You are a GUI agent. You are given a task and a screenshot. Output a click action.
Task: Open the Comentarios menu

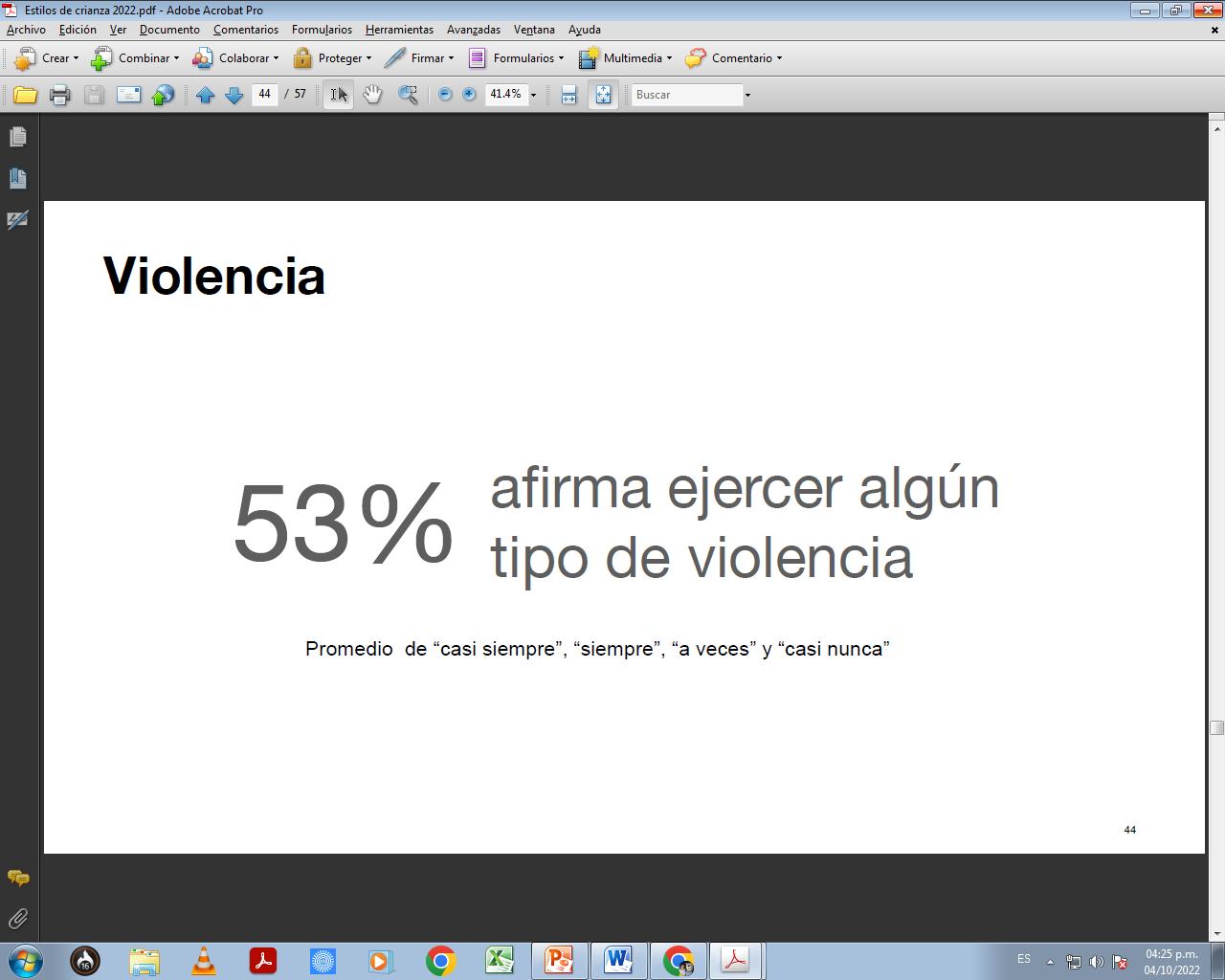[x=246, y=30]
